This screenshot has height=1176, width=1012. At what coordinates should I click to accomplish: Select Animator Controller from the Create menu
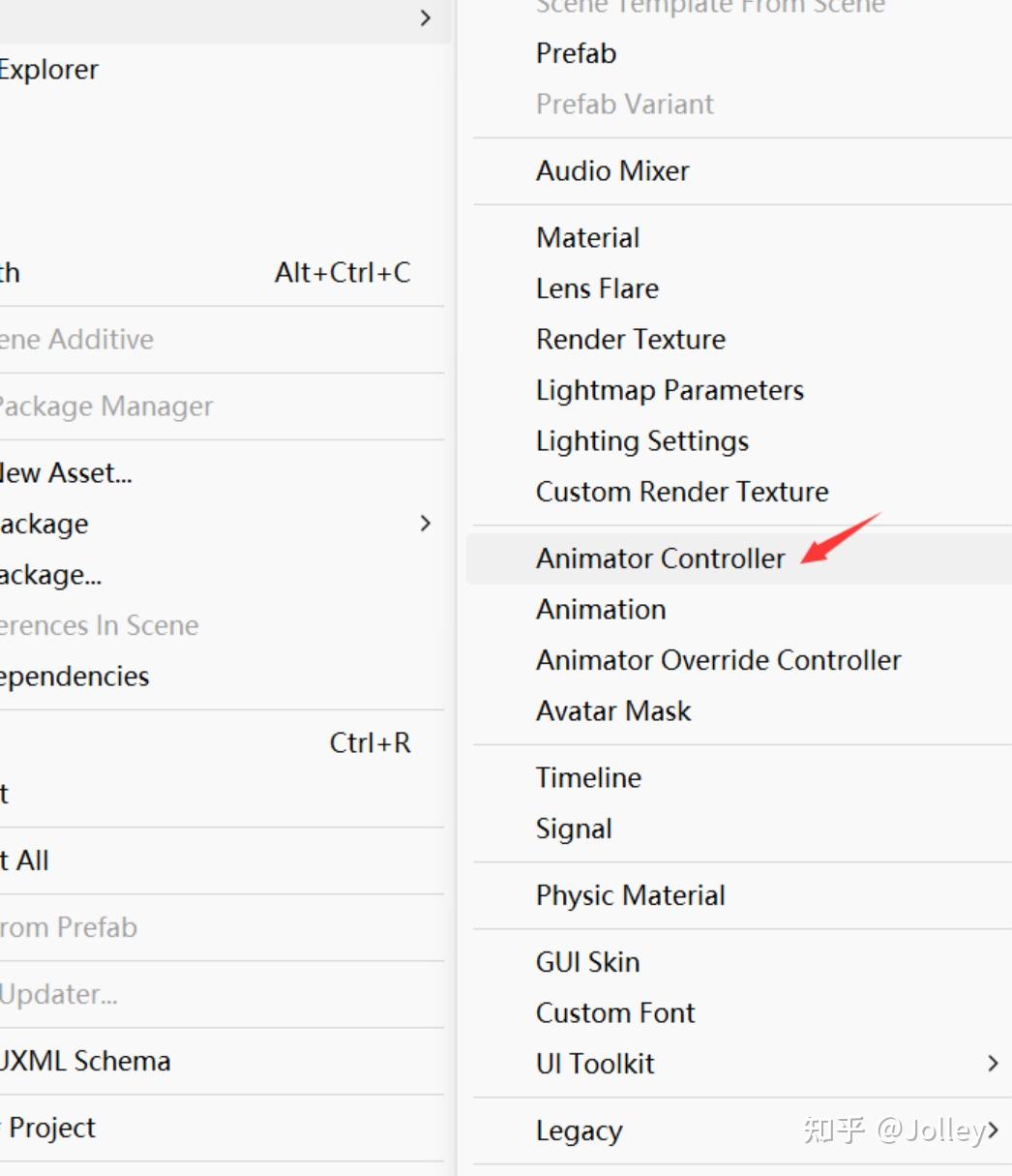click(661, 558)
